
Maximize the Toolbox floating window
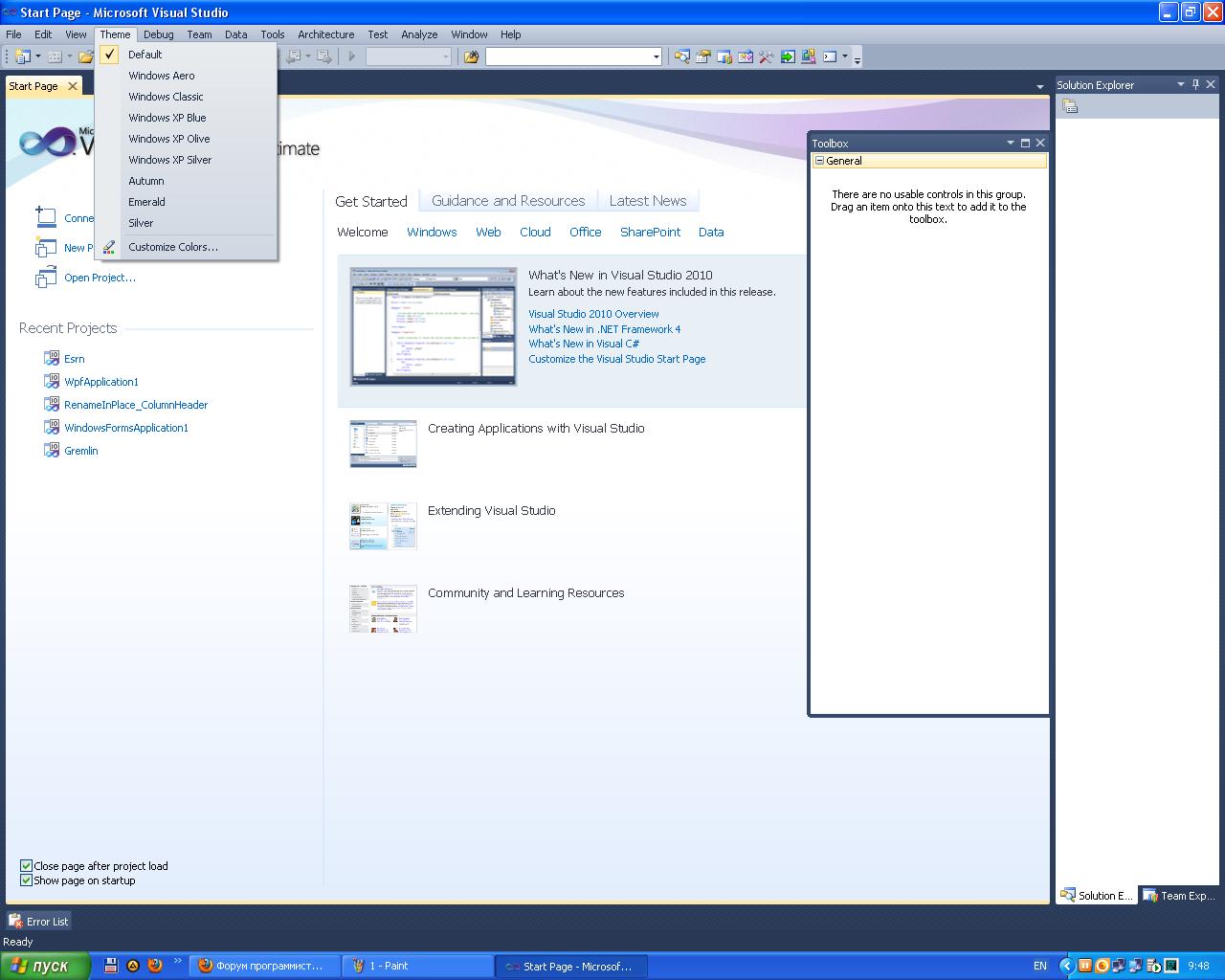tap(1025, 143)
